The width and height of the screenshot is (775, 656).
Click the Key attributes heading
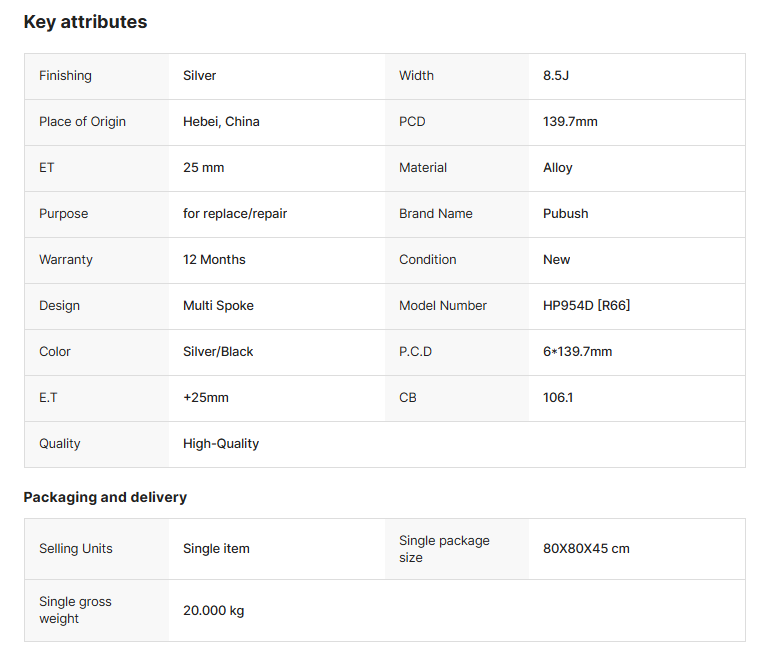pos(85,22)
